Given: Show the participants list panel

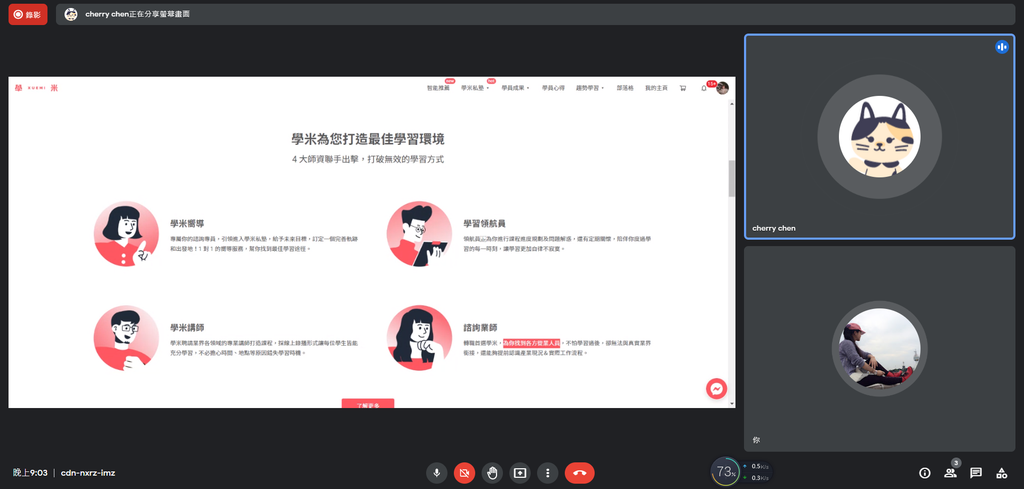Looking at the screenshot, I should (950, 472).
